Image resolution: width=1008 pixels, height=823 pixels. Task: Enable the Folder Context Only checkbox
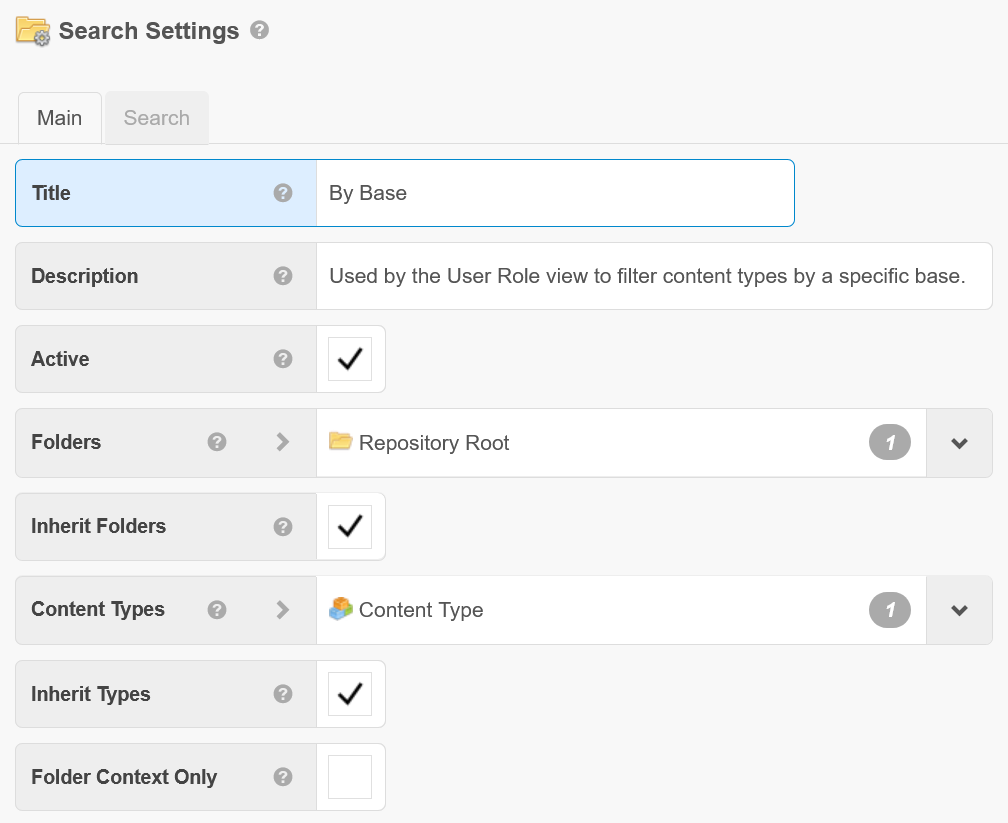350,777
